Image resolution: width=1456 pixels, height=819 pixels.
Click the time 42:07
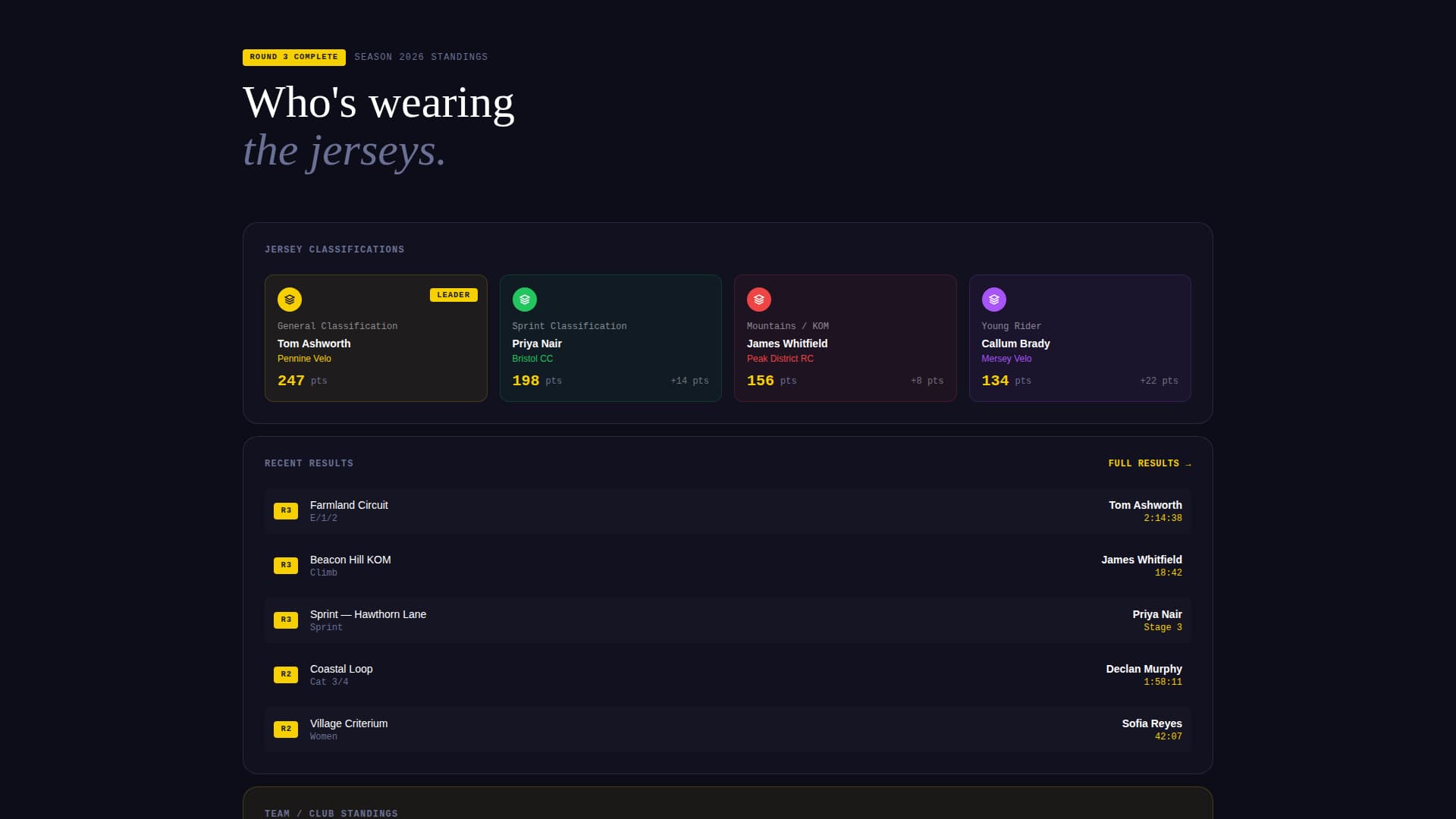coord(1168,737)
